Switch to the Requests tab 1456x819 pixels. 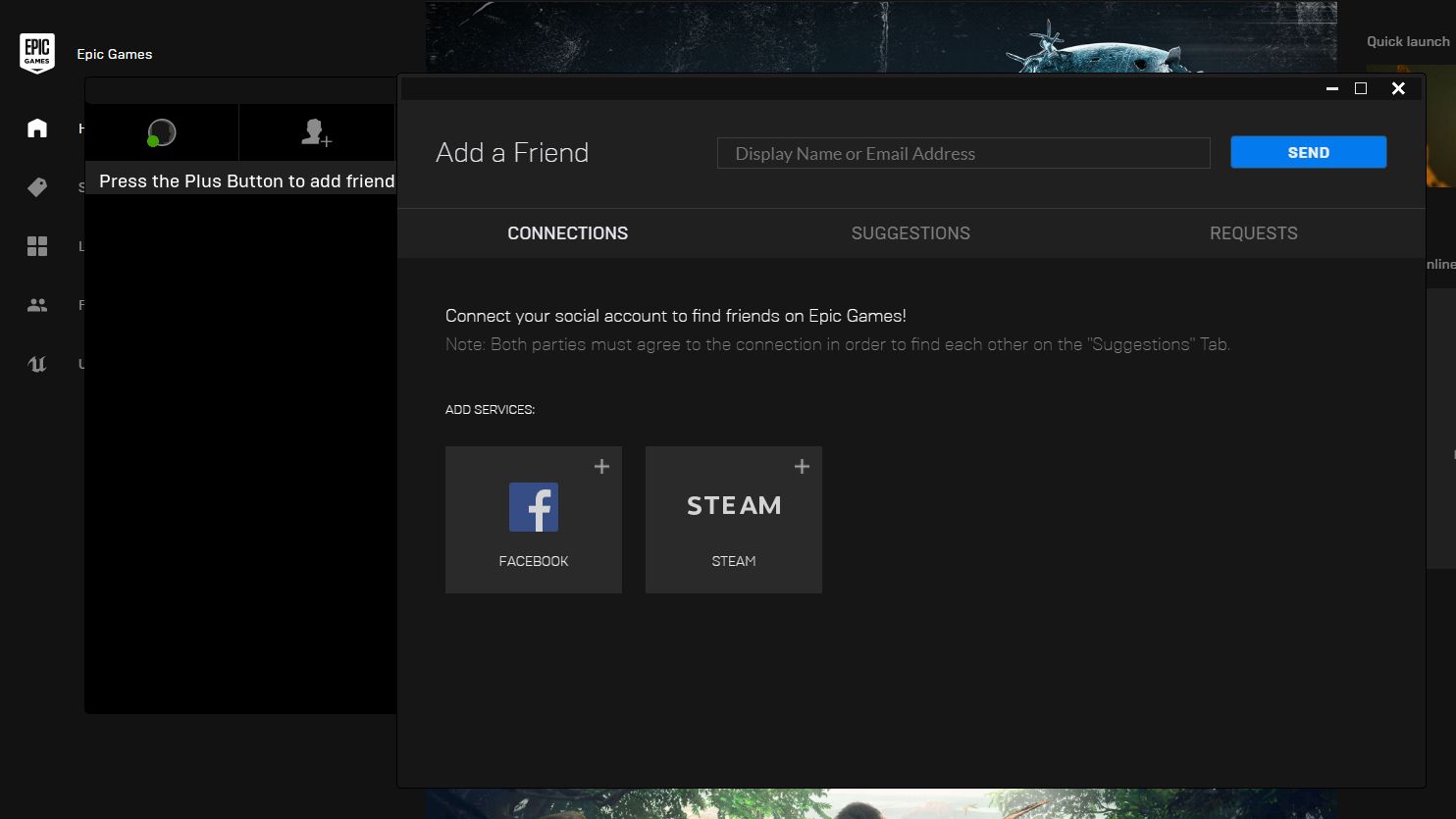1254,233
